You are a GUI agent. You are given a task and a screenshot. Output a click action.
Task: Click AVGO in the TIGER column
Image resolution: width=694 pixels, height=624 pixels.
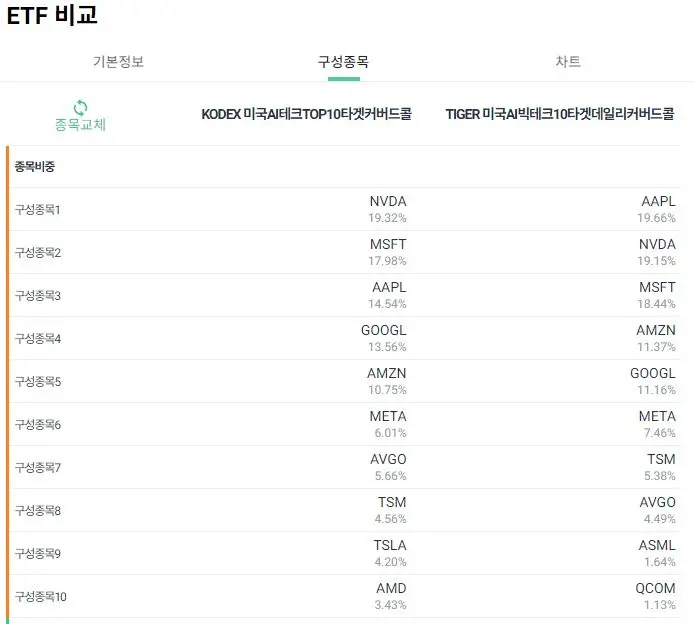(657, 502)
